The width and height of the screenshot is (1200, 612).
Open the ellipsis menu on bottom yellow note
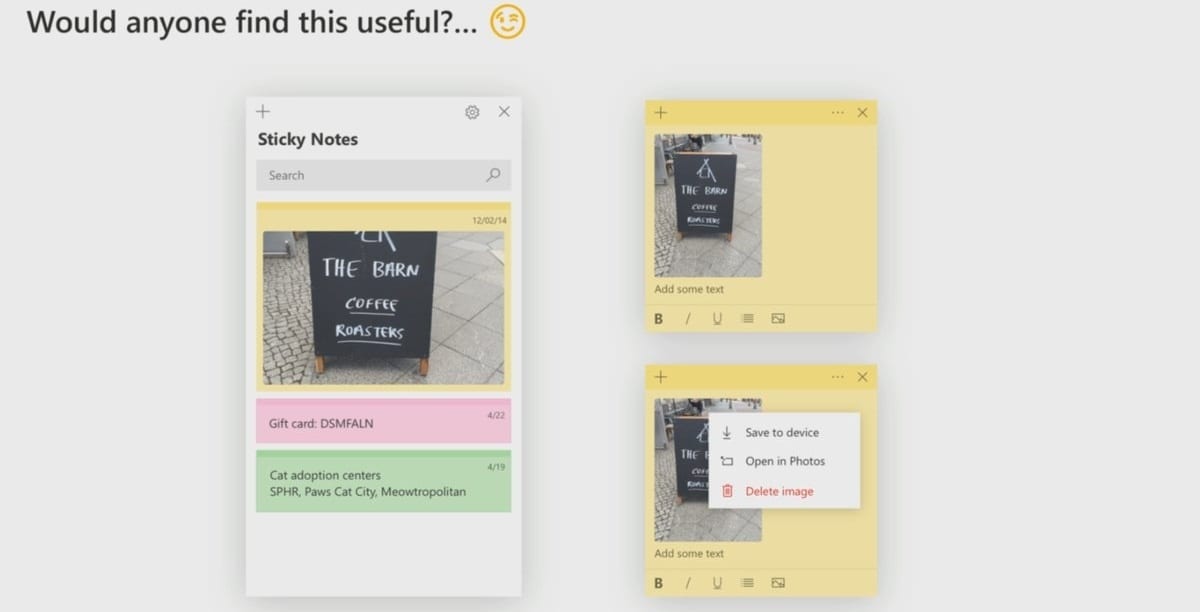point(837,376)
